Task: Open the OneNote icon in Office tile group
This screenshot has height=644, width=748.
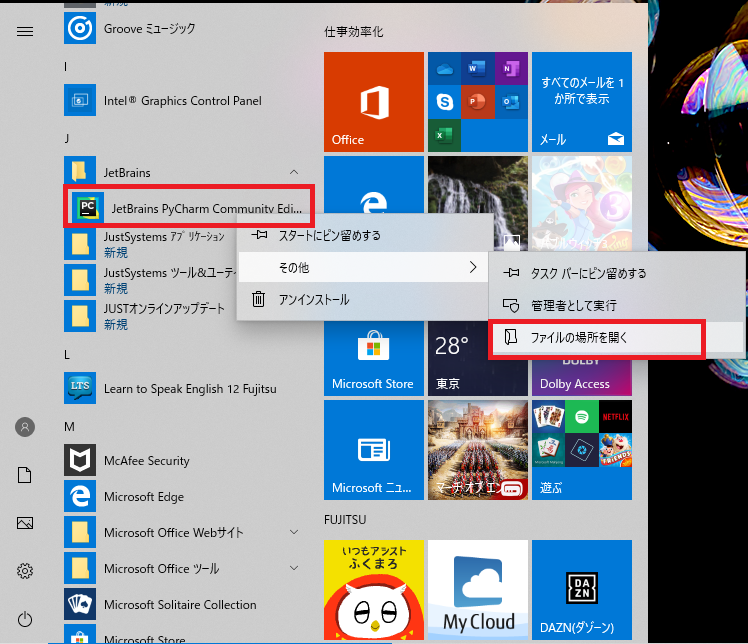Action: coord(511,69)
